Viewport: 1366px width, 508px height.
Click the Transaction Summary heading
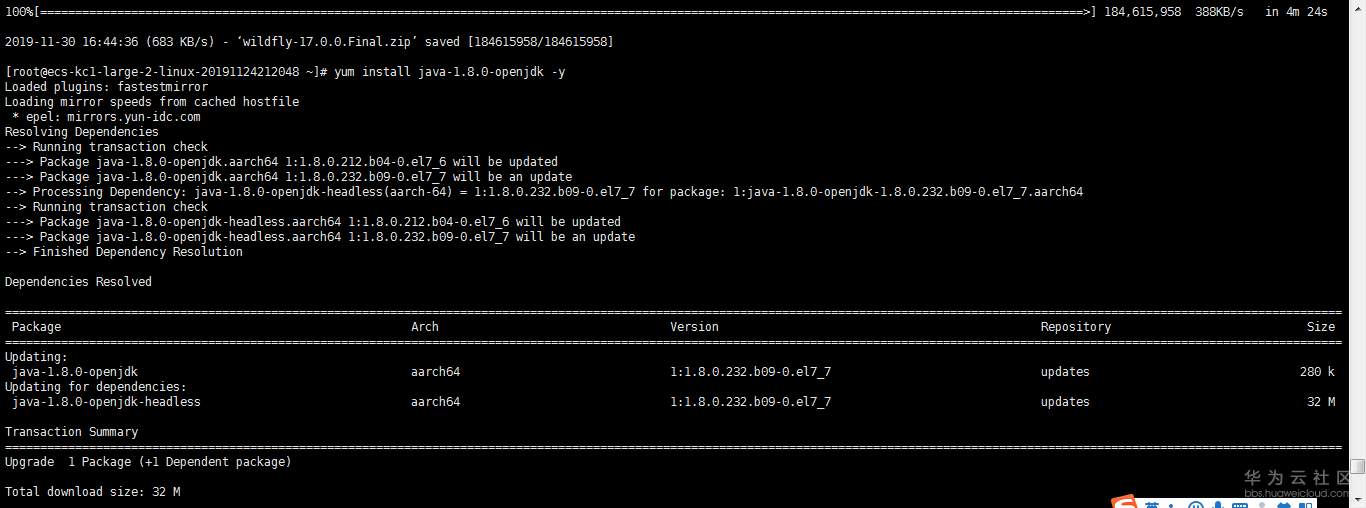(71, 432)
